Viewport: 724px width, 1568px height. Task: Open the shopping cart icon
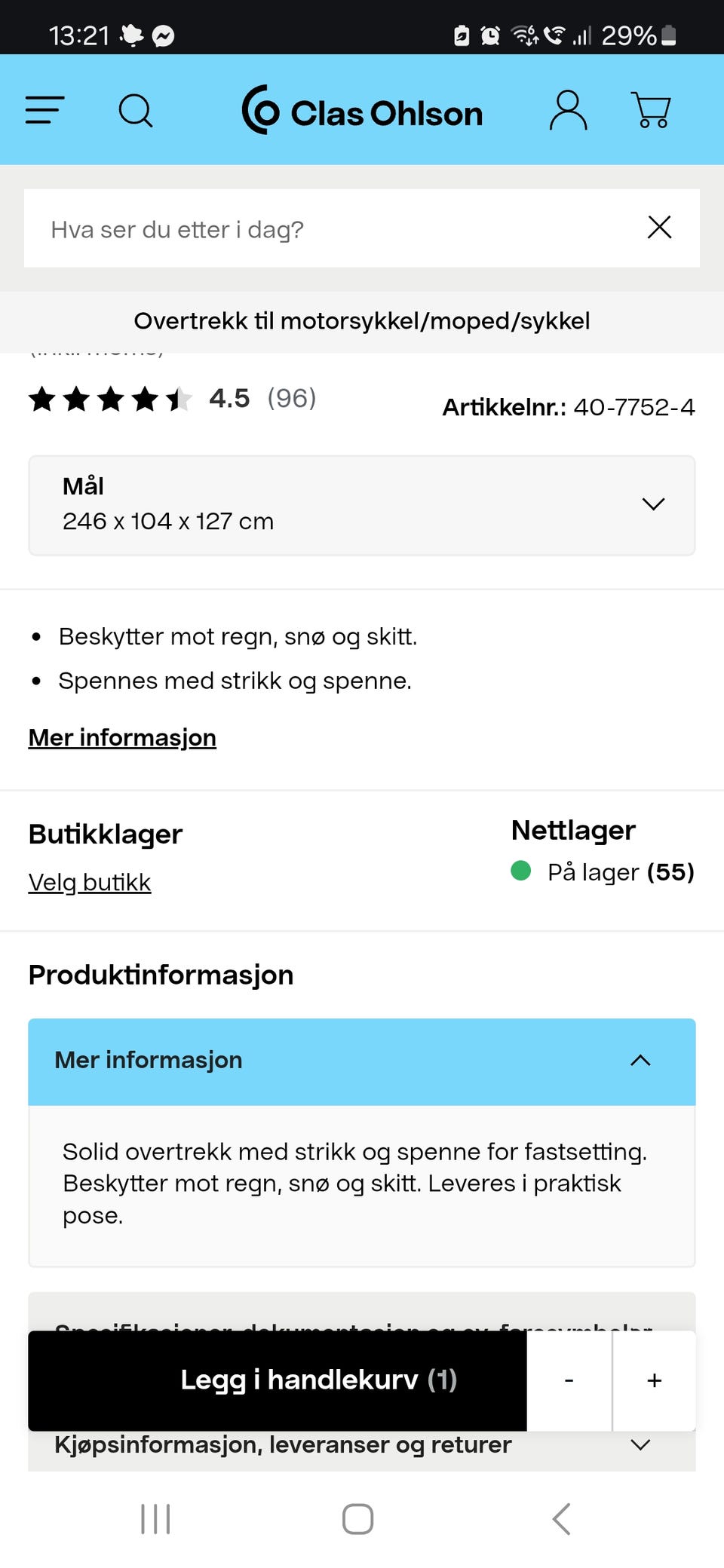tap(651, 111)
